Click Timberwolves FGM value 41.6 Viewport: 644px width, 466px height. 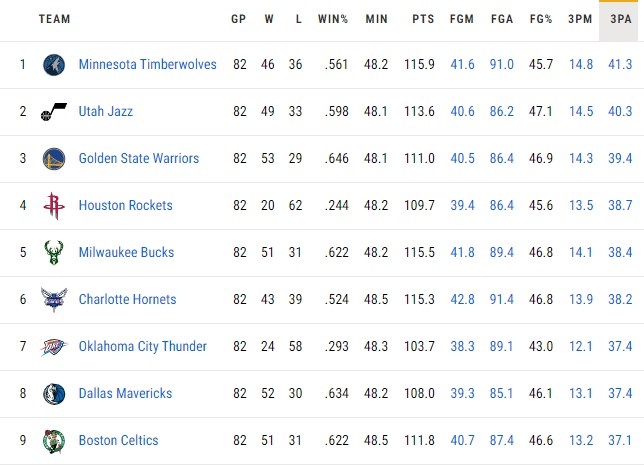coord(462,65)
